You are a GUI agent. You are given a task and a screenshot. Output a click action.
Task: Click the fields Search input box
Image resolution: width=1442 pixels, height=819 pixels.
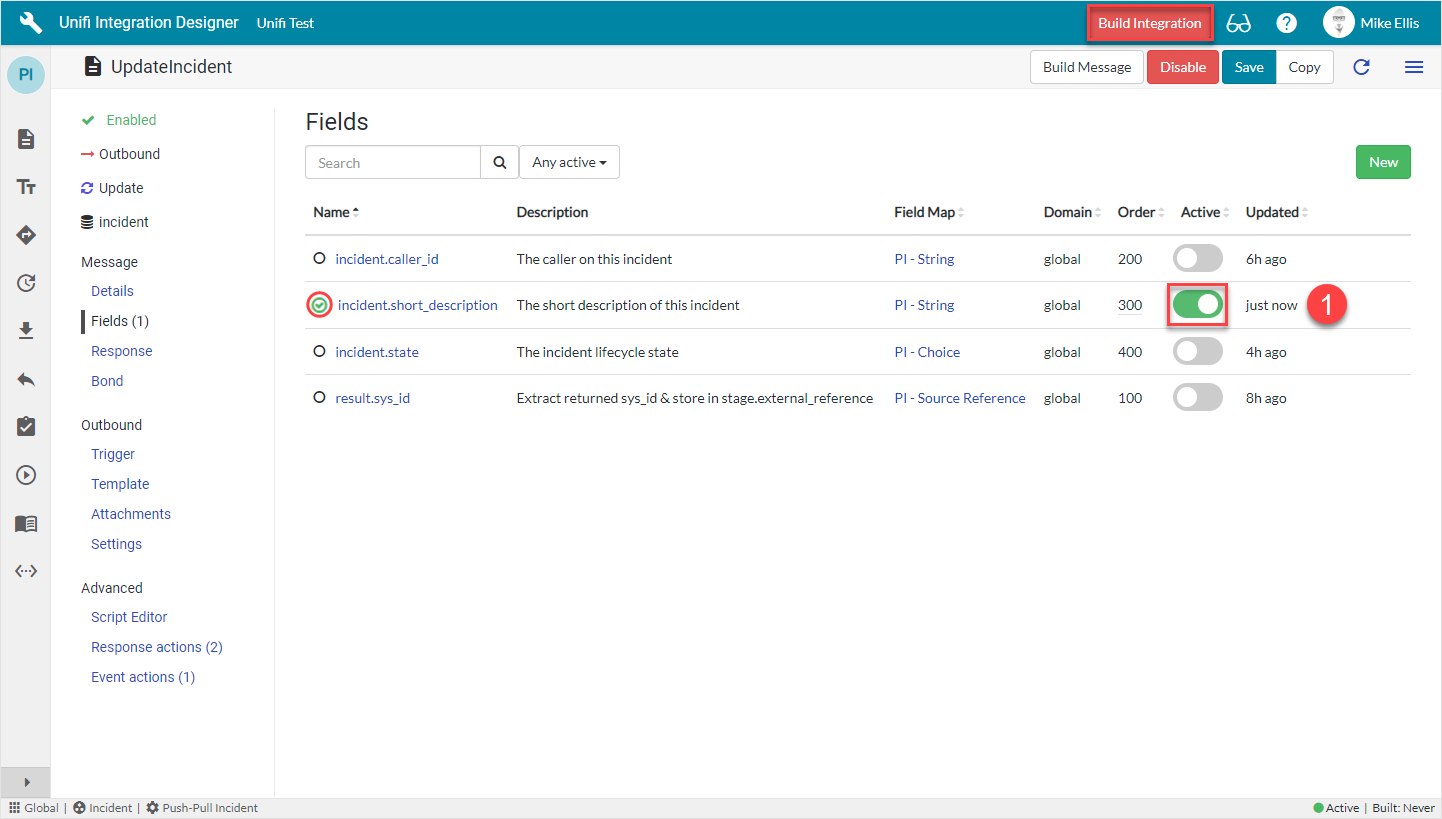393,163
